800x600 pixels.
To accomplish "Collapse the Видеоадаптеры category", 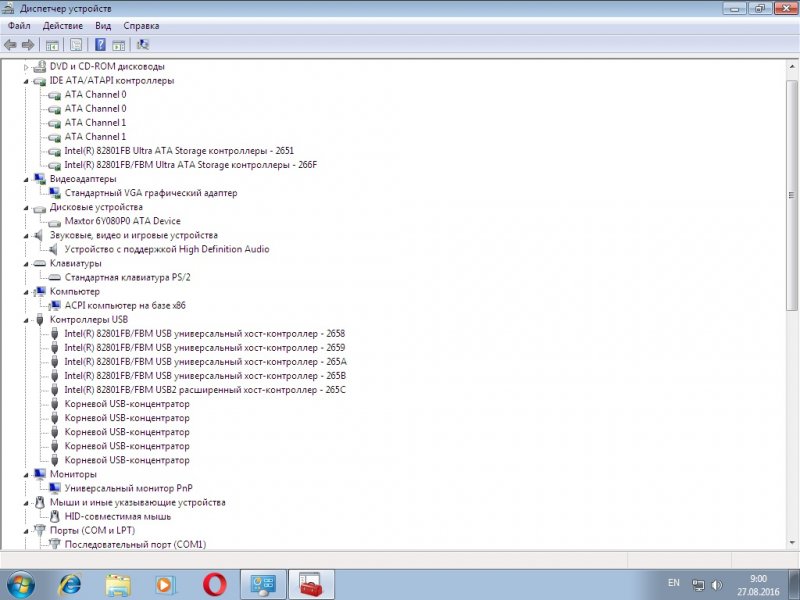I will 27,179.
